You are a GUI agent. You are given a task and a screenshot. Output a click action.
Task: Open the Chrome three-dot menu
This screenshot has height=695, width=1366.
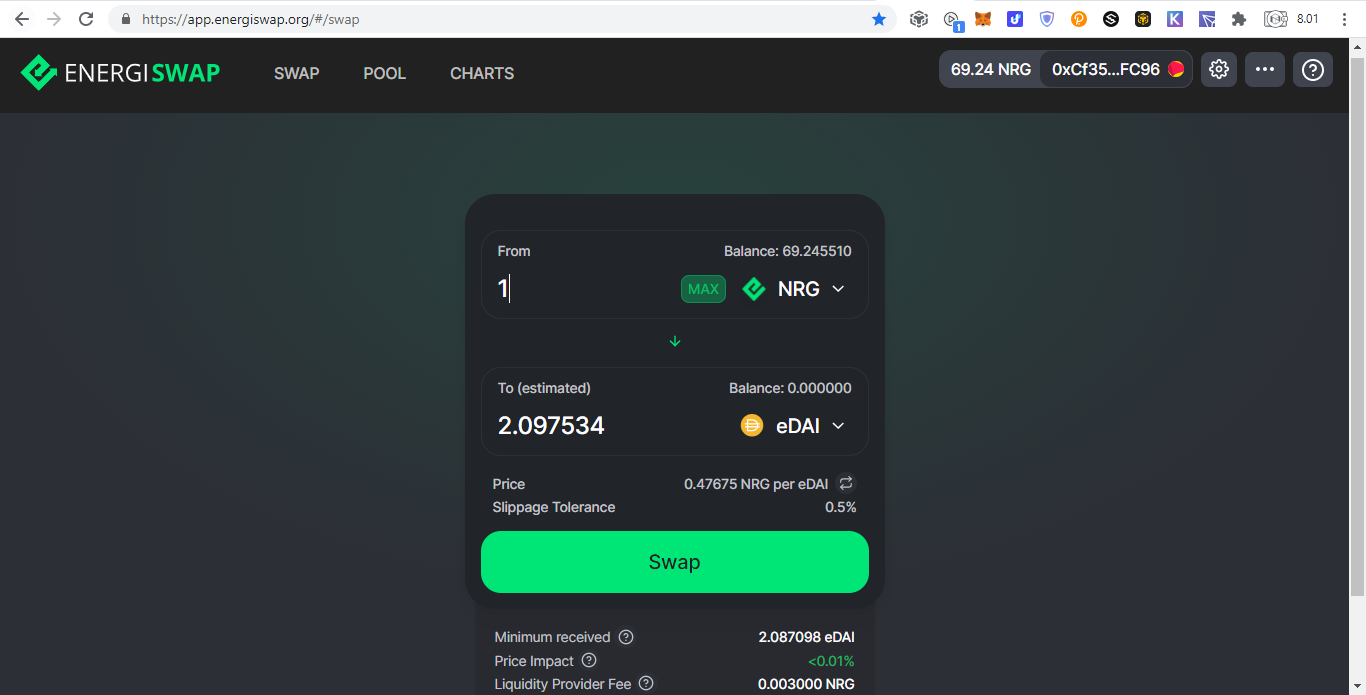(x=1345, y=19)
